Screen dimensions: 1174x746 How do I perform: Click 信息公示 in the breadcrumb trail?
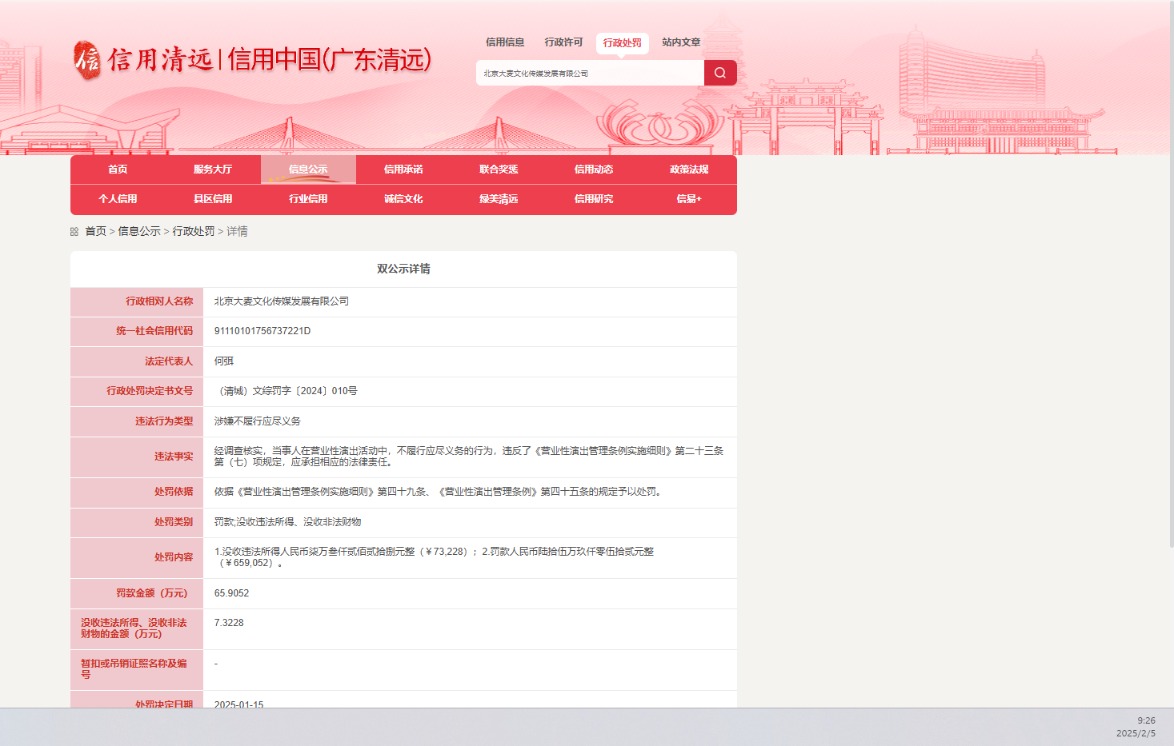tap(139, 231)
